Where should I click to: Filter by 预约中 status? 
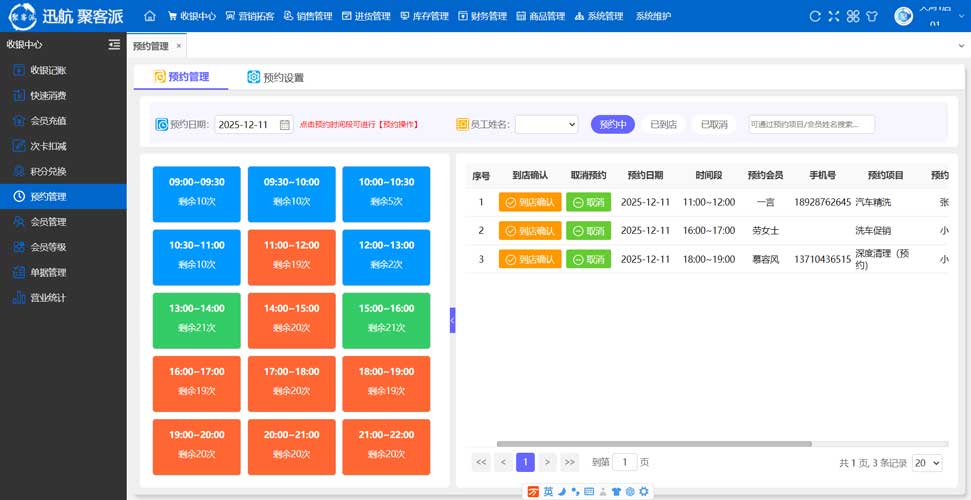click(x=612, y=125)
